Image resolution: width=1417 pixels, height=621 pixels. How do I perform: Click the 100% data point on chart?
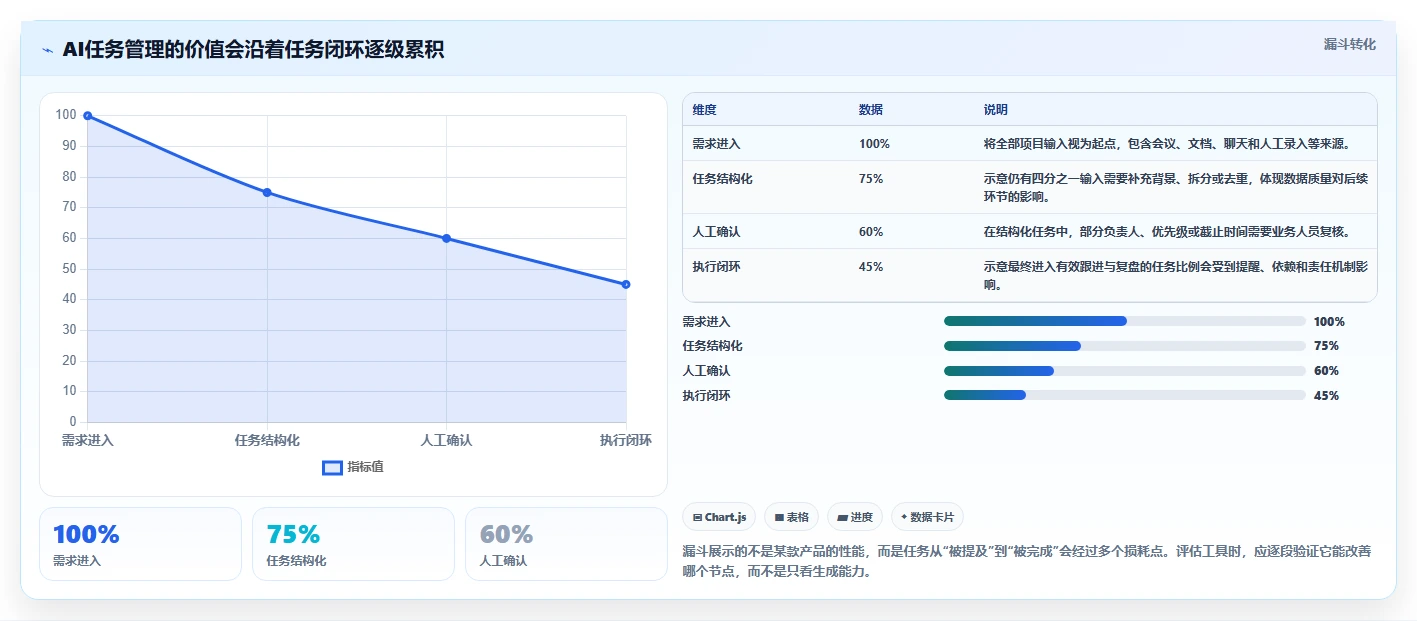[x=88, y=116]
